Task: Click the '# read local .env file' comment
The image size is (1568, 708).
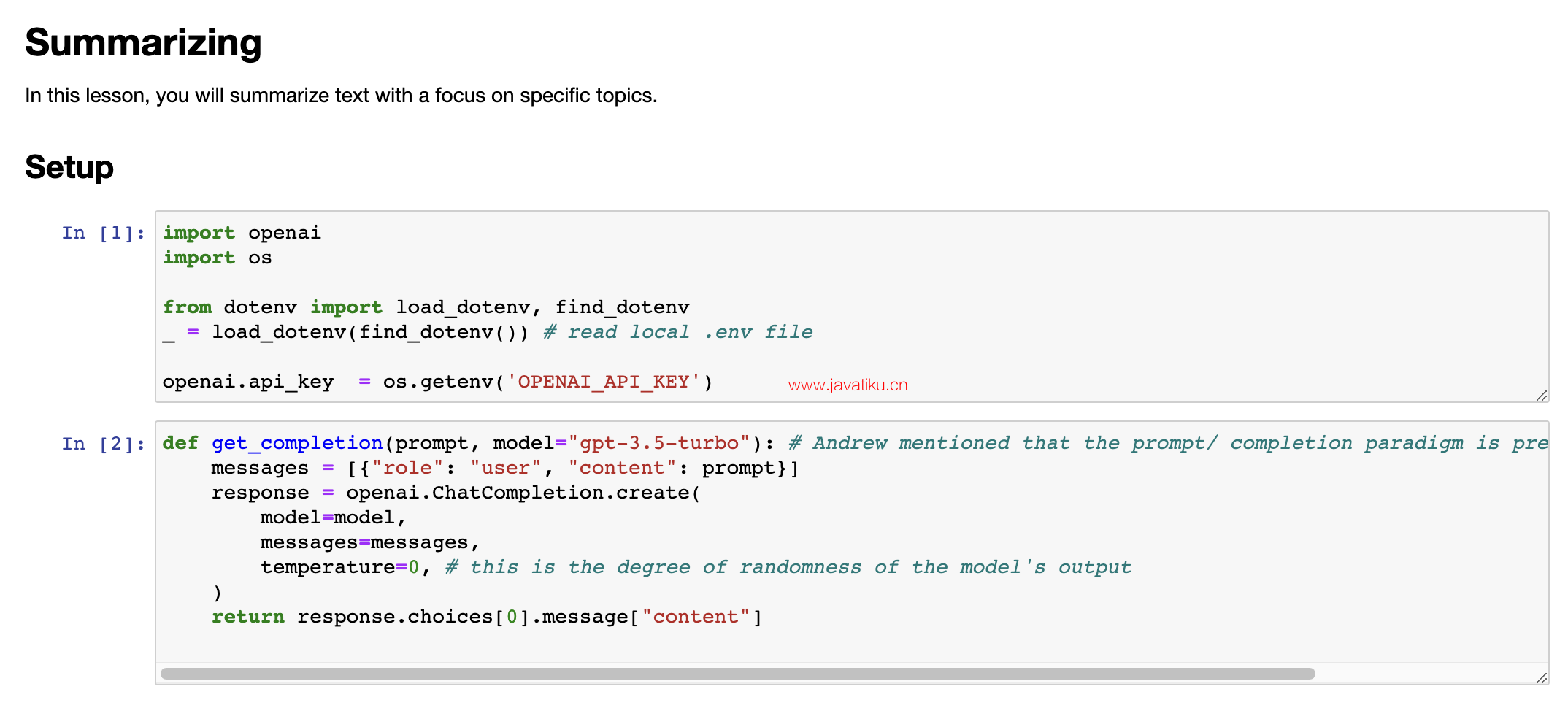Action: [x=678, y=332]
